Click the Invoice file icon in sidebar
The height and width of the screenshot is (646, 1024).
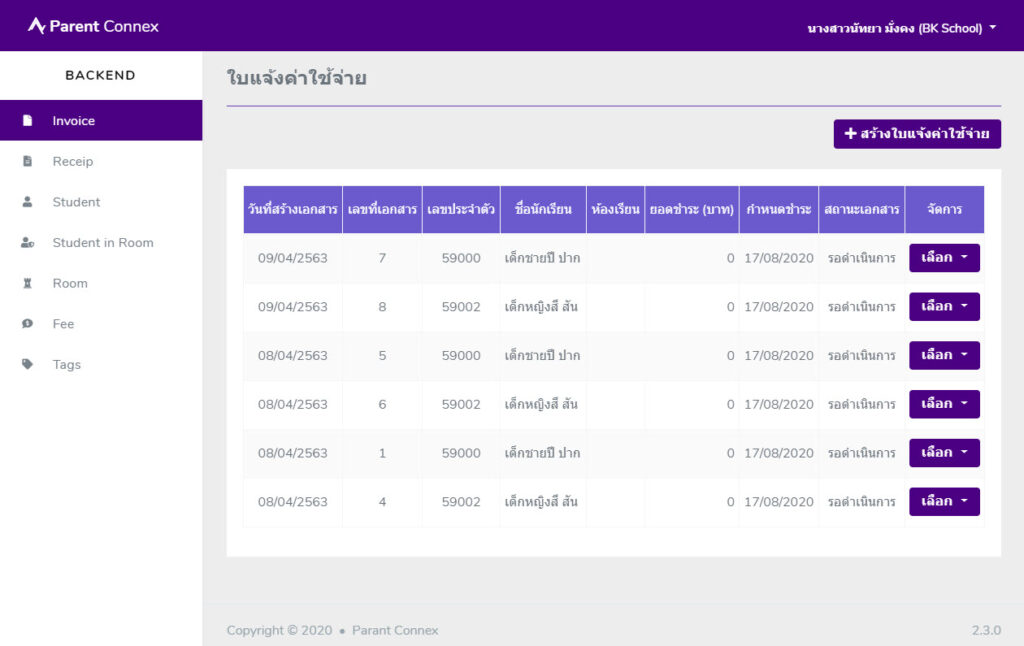click(x=27, y=121)
